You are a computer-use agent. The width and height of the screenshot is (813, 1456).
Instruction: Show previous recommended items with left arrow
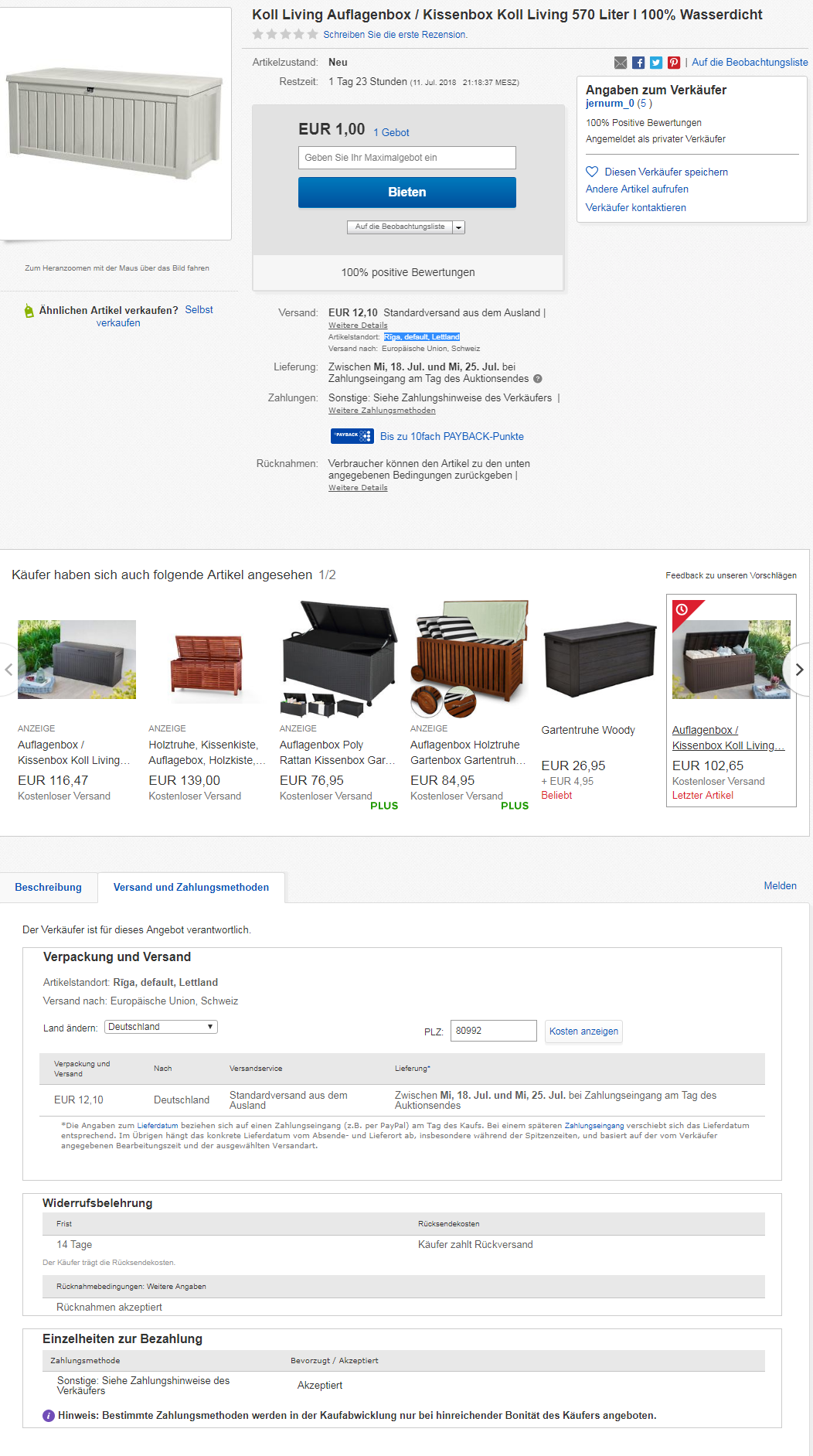point(8,670)
